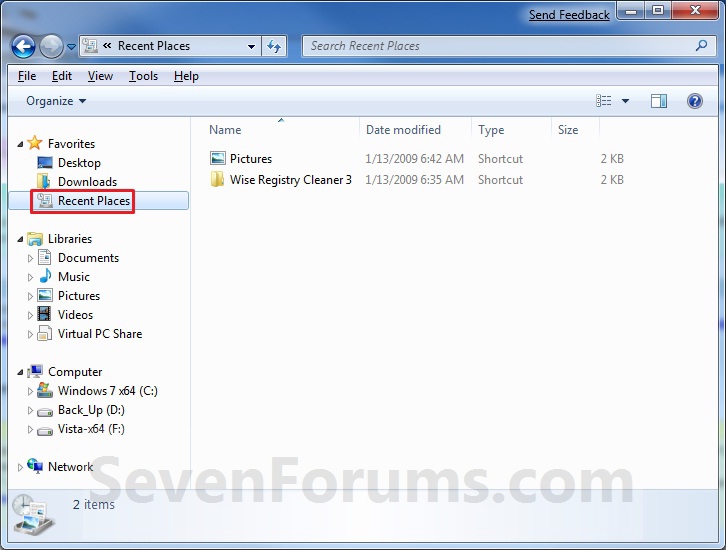
Task: Click the Forward navigation arrow button
Action: pyautogui.click(x=51, y=46)
